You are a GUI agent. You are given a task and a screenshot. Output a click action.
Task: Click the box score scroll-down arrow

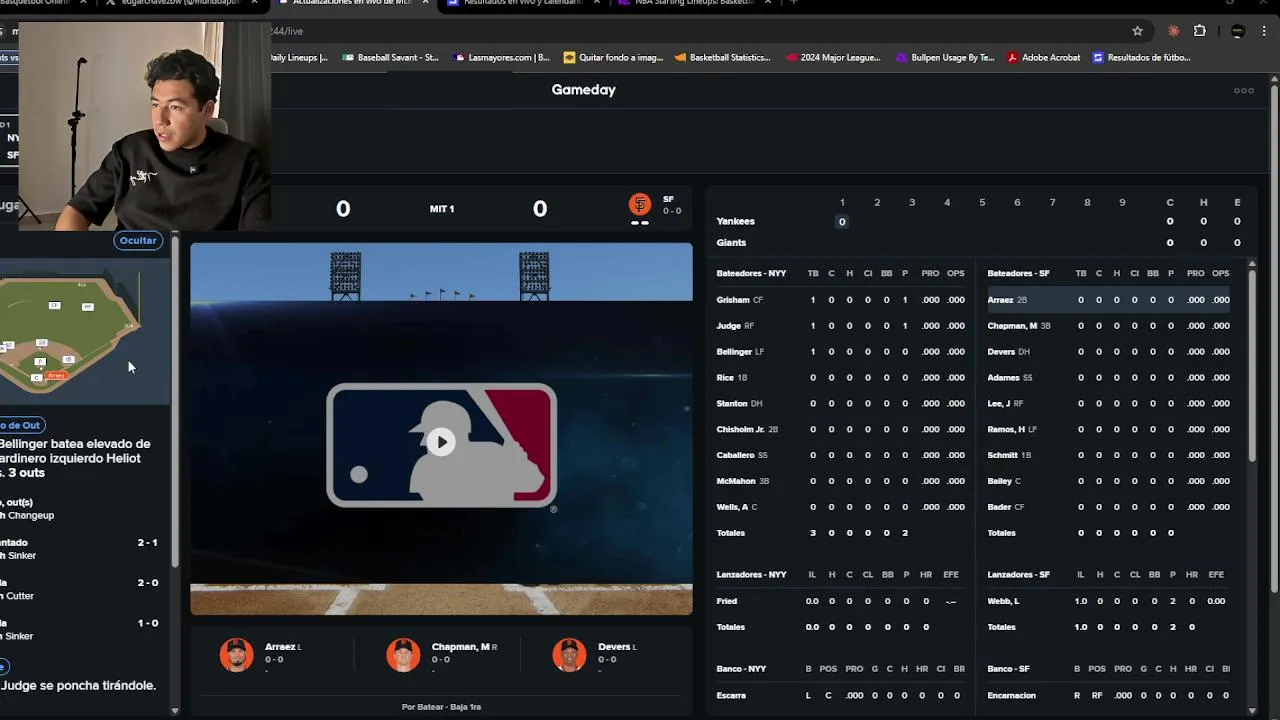[x=1253, y=711]
